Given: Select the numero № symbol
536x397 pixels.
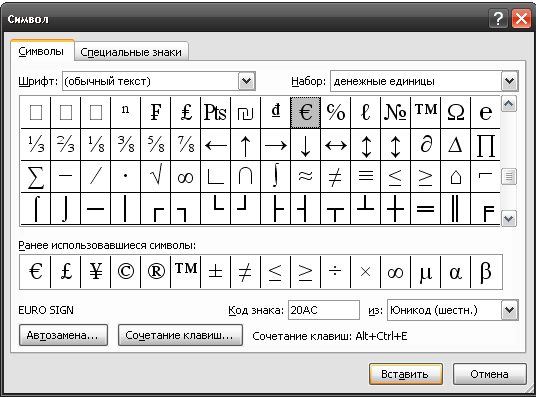Looking at the screenshot, I should tap(396, 113).
